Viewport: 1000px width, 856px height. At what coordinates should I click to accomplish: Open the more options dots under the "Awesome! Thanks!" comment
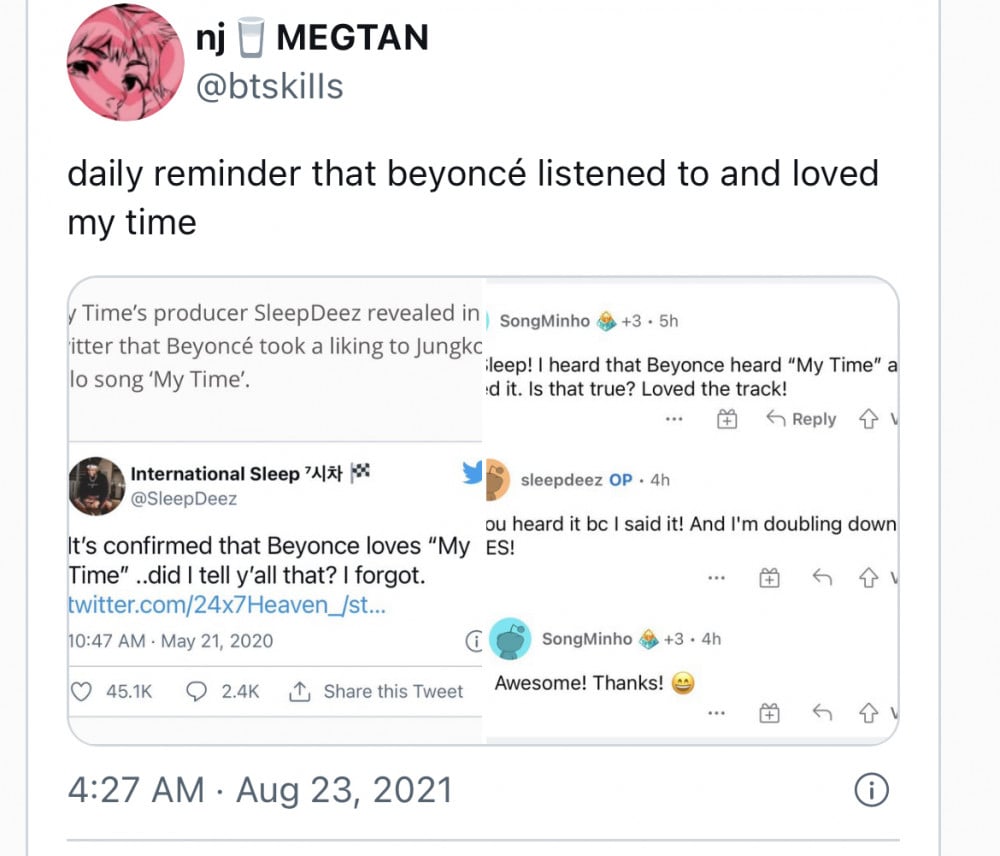tap(715, 713)
